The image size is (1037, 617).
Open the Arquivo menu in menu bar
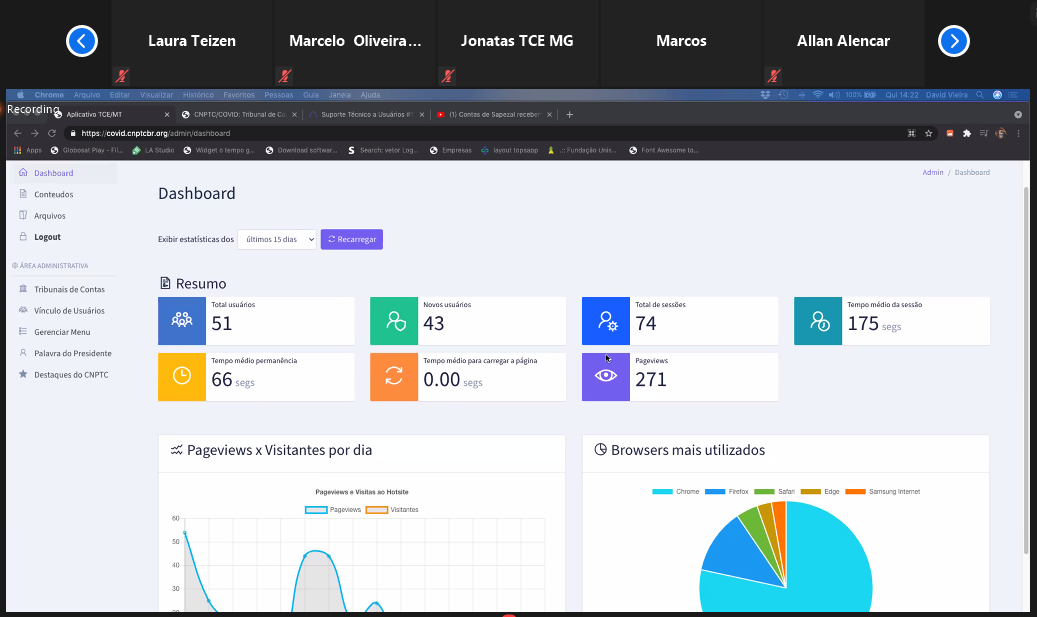click(x=87, y=95)
